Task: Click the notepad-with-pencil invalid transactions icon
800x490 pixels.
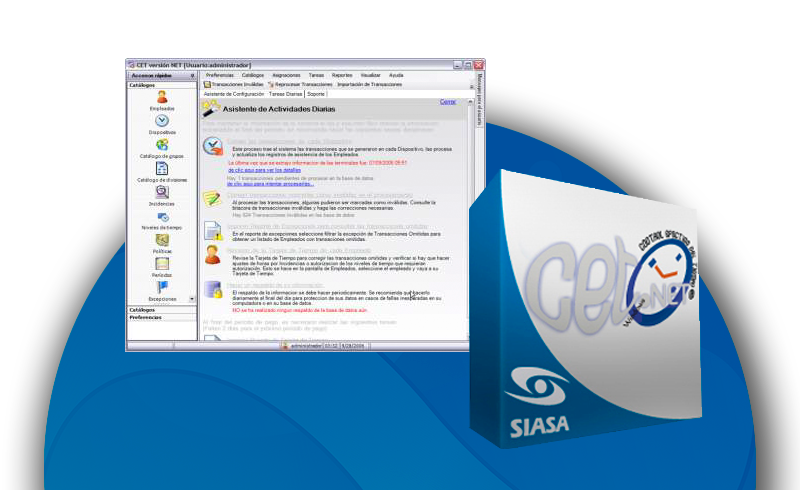Action: click(x=212, y=199)
